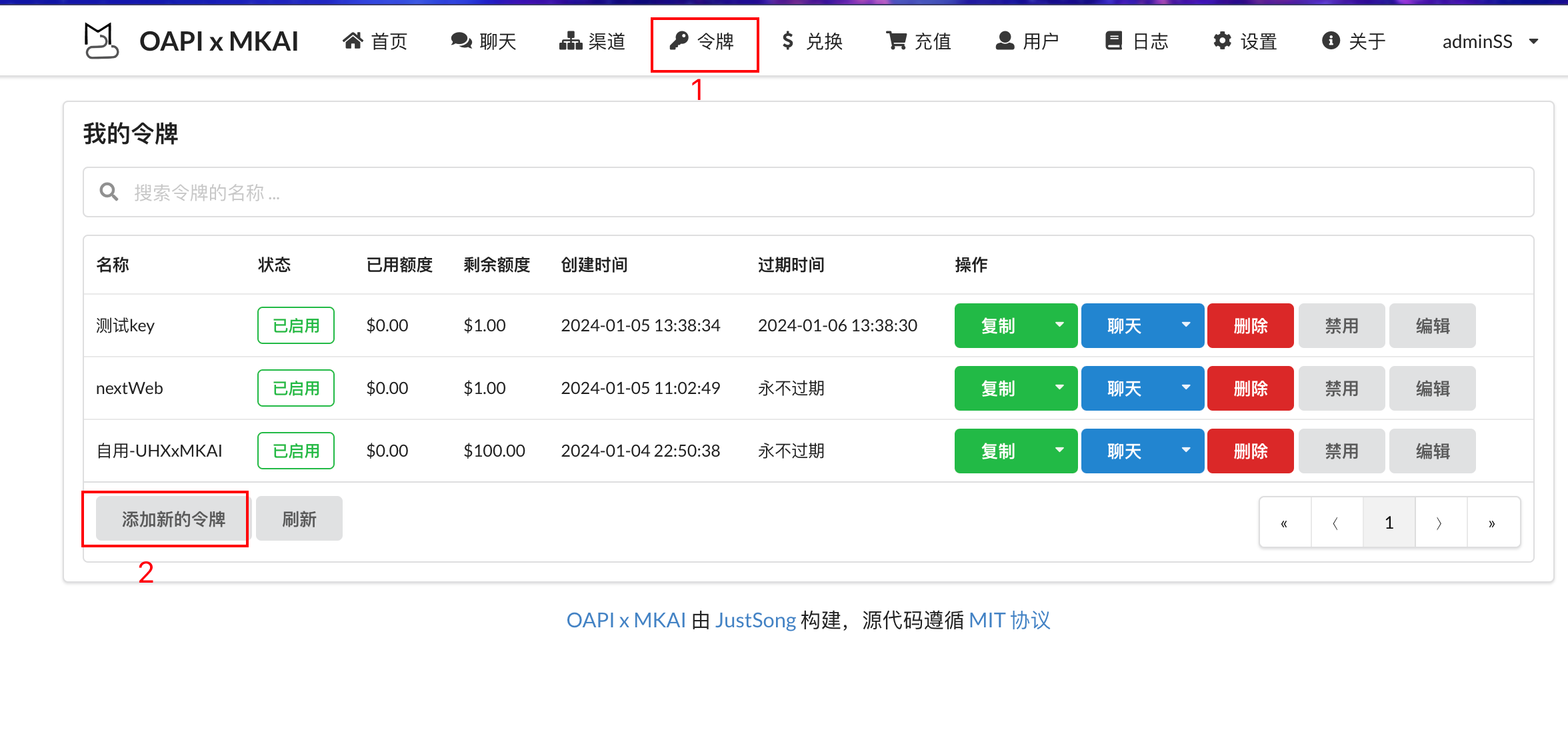
Task: Click the home icon beside 首页
Action: 353,41
